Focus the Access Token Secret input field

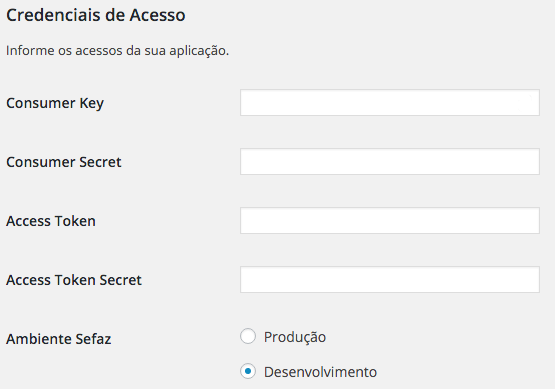coord(390,280)
